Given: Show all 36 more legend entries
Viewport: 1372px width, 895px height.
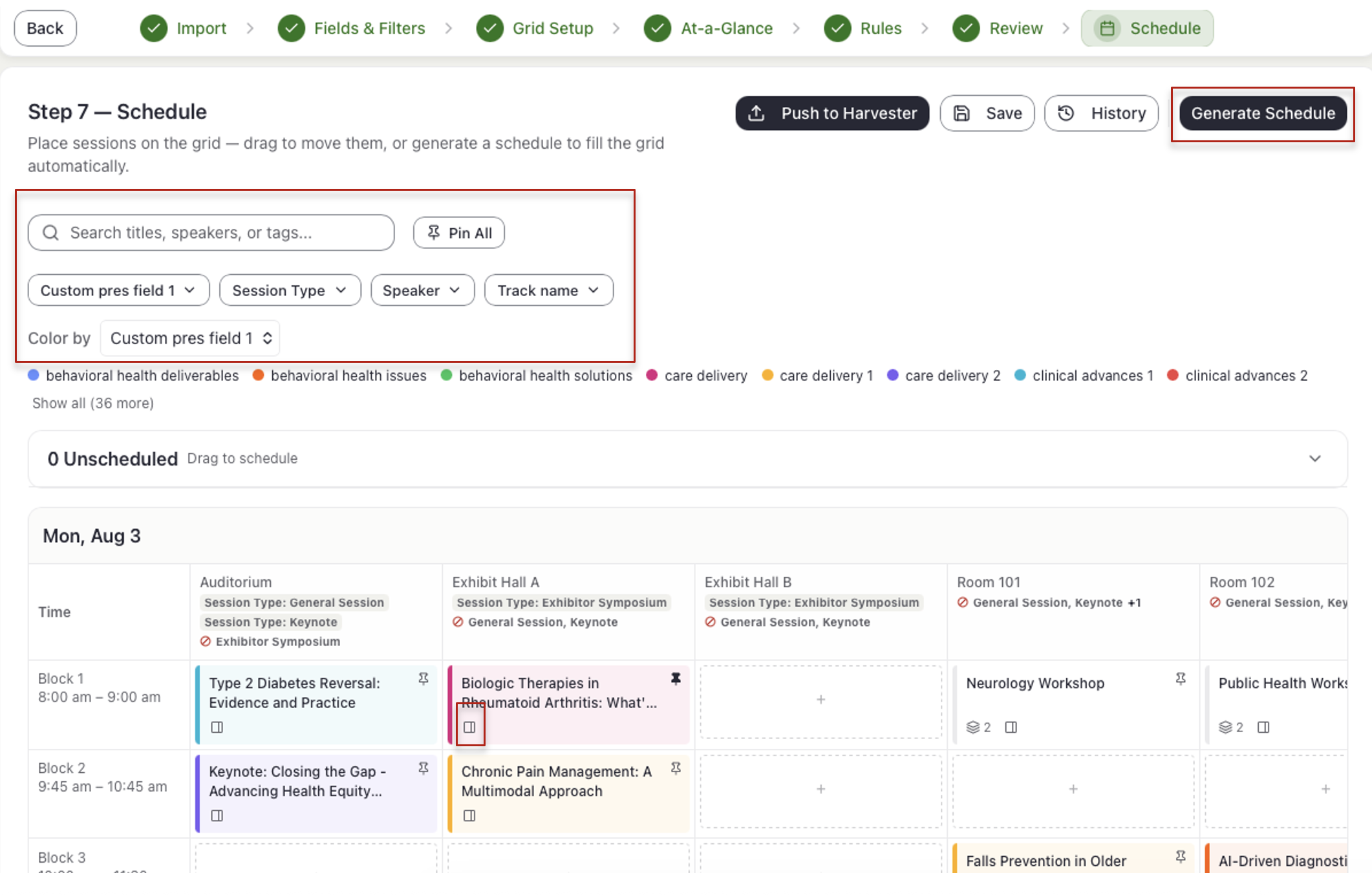Looking at the screenshot, I should coord(93,403).
